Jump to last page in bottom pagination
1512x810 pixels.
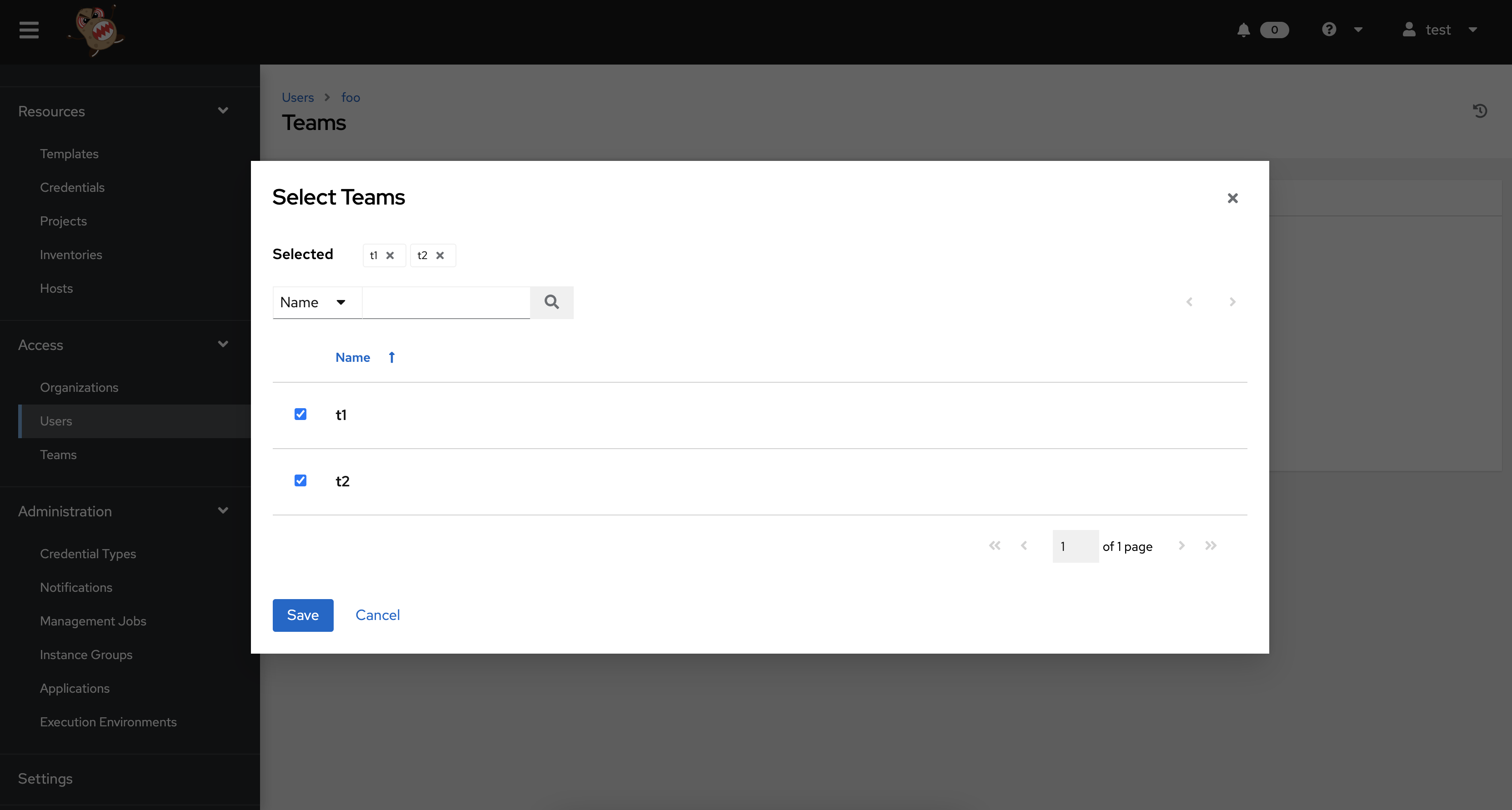click(1210, 545)
